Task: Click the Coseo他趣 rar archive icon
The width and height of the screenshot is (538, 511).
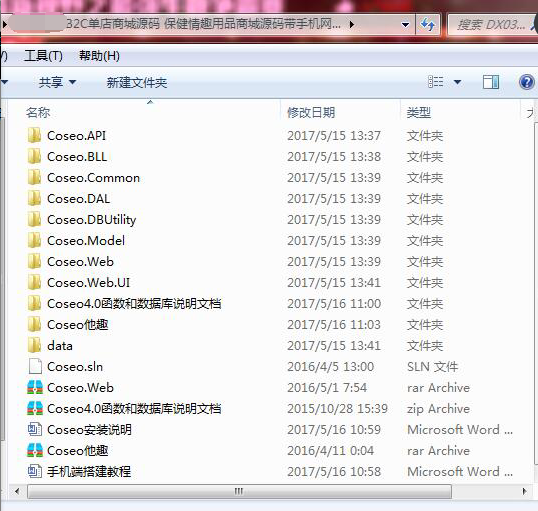Action: click(x=35, y=450)
